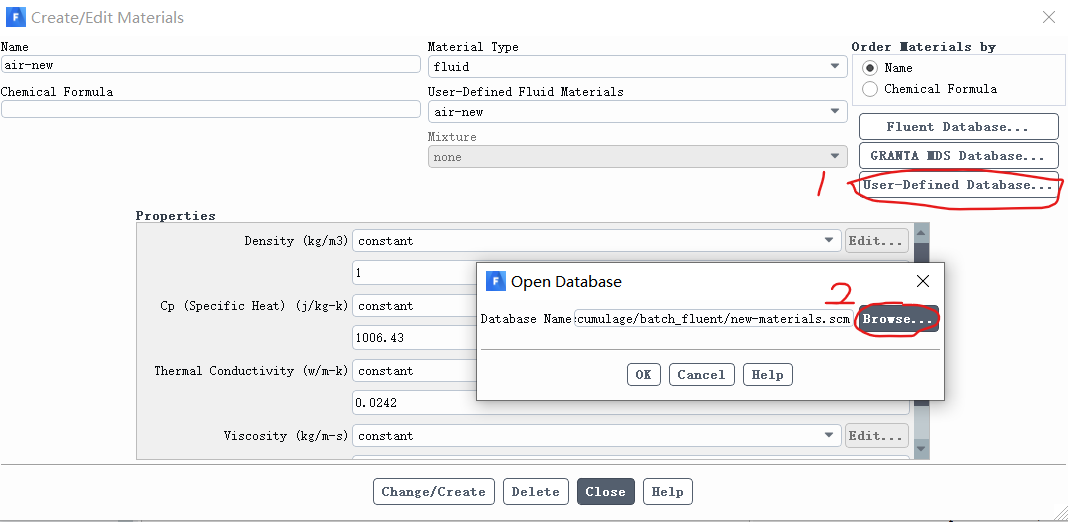This screenshot has width=1068, height=522.
Task: Close the Create/Edit Materials window with X
Action: (1048, 17)
